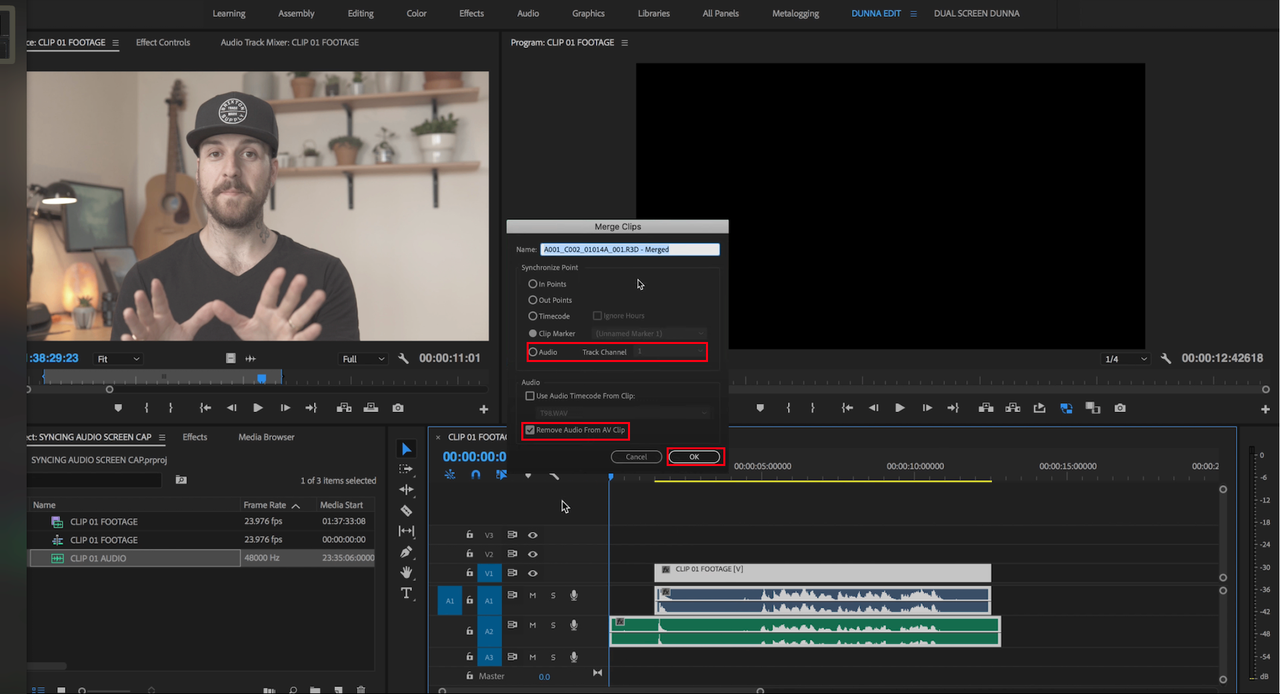
Task: Click the Export Frame camera icon in Source monitor
Action: click(x=398, y=408)
